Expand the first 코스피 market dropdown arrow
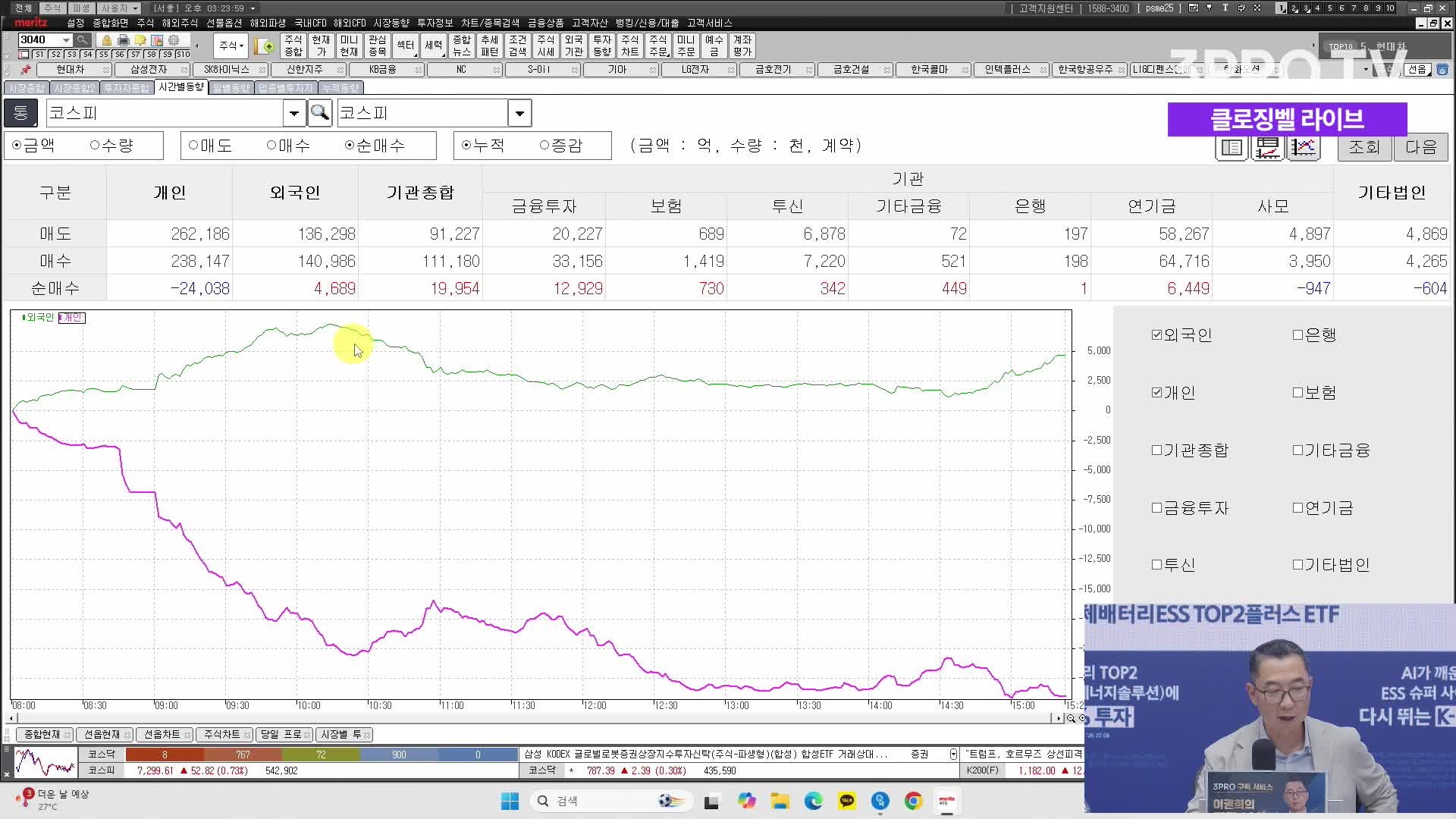This screenshot has height=819, width=1456. click(294, 114)
